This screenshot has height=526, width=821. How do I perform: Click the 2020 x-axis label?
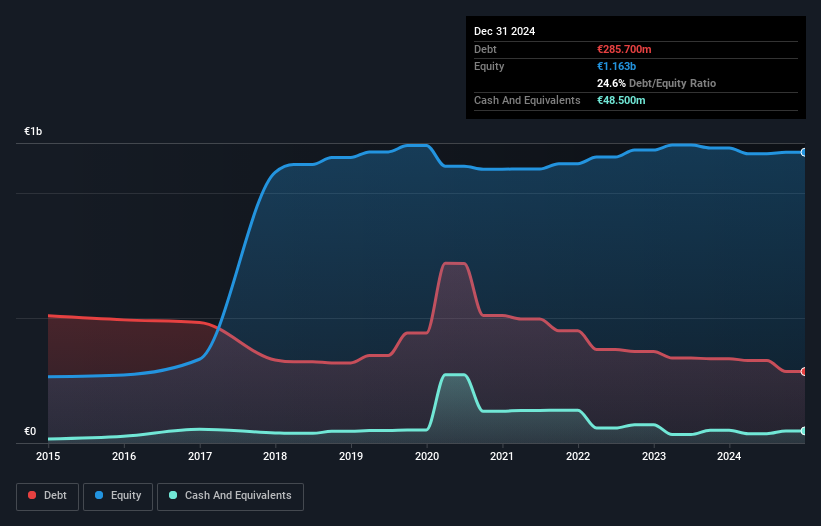[x=427, y=456]
